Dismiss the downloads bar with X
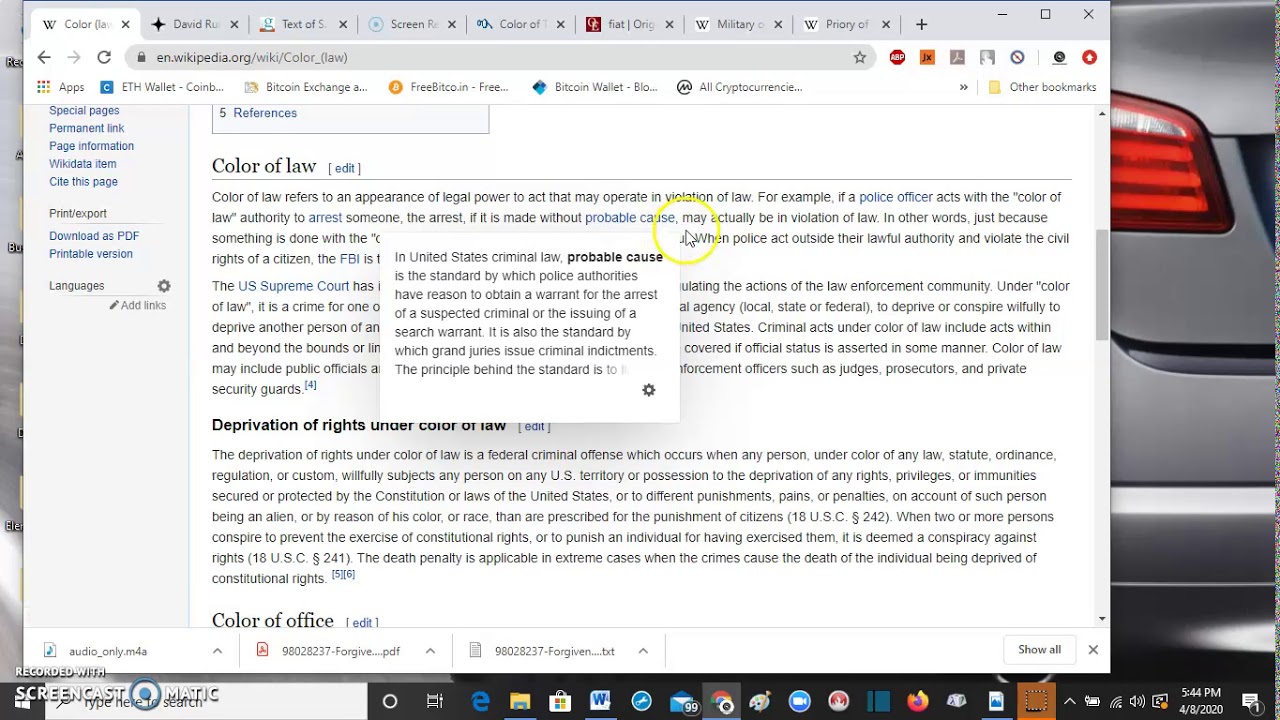 click(1093, 650)
